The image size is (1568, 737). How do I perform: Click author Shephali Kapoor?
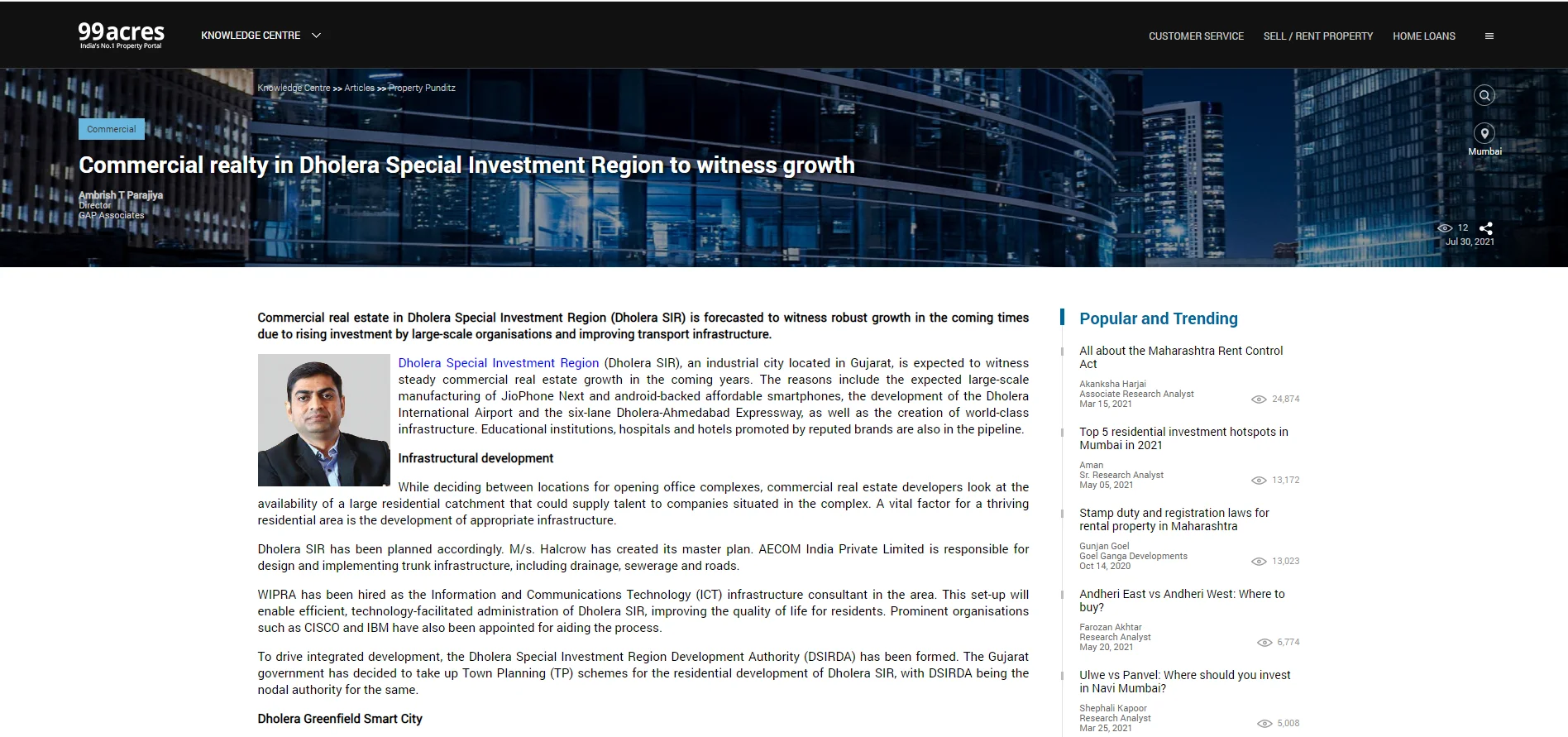[1113, 708]
